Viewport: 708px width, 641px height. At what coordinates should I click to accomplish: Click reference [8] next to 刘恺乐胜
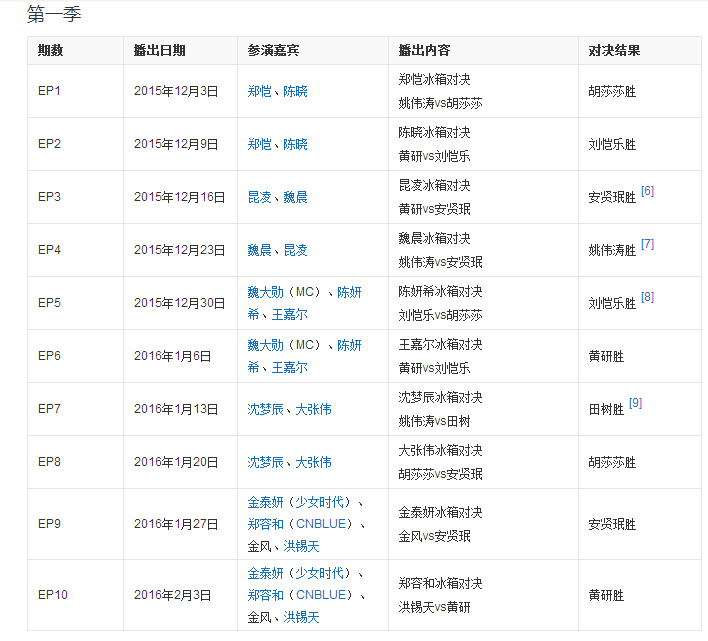tap(647, 297)
